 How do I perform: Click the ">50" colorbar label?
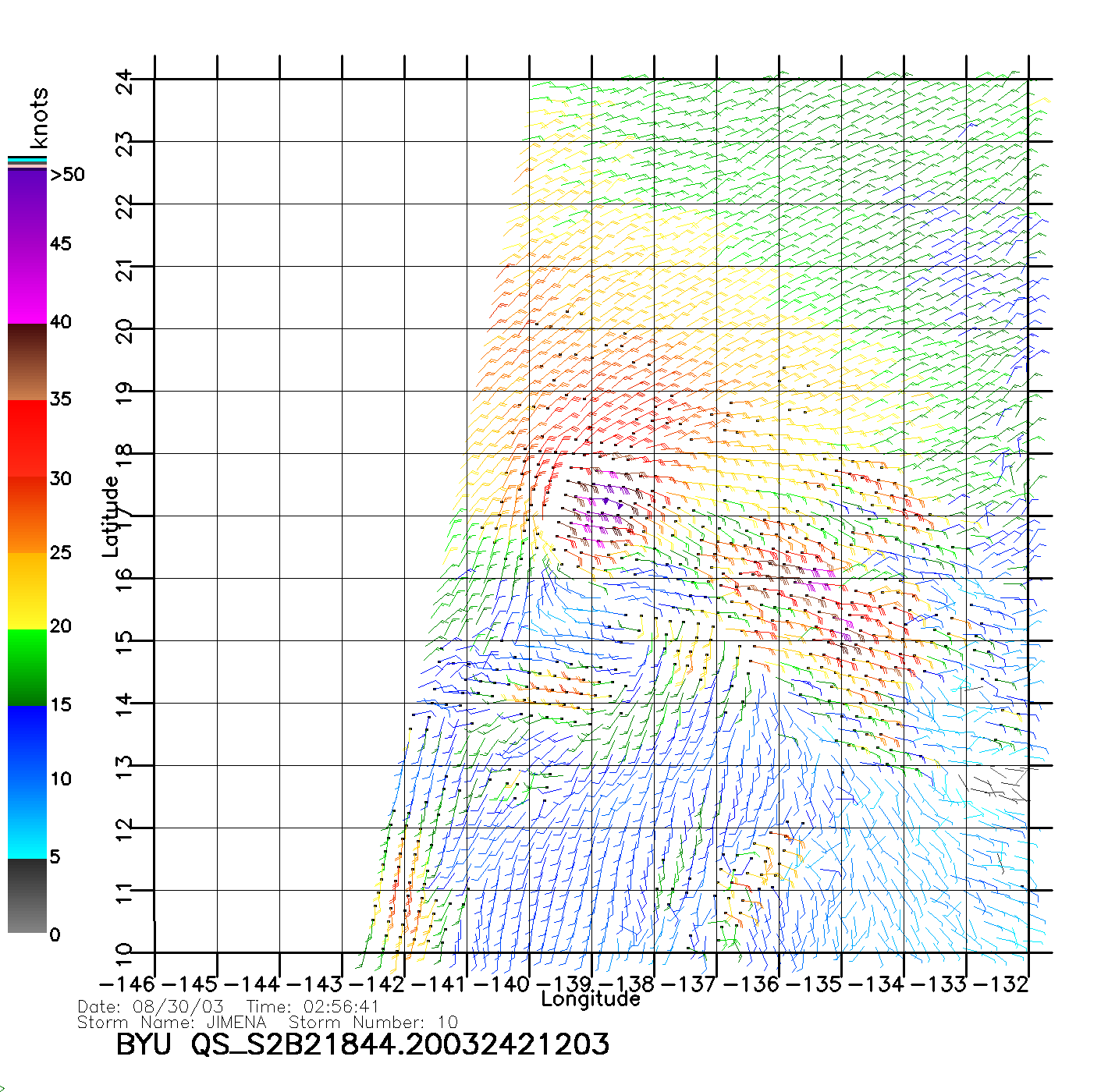click(68, 175)
